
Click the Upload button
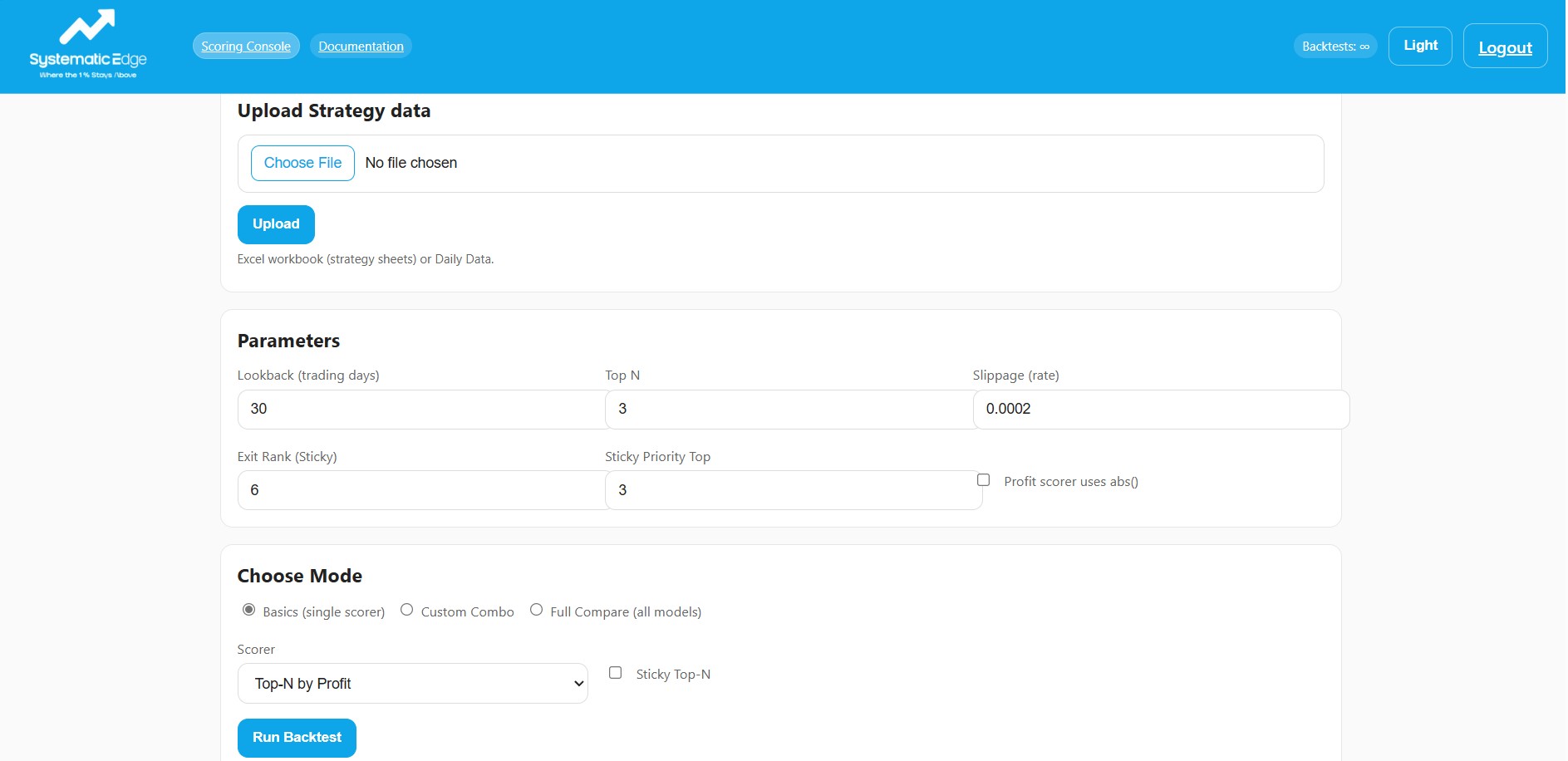tap(276, 223)
